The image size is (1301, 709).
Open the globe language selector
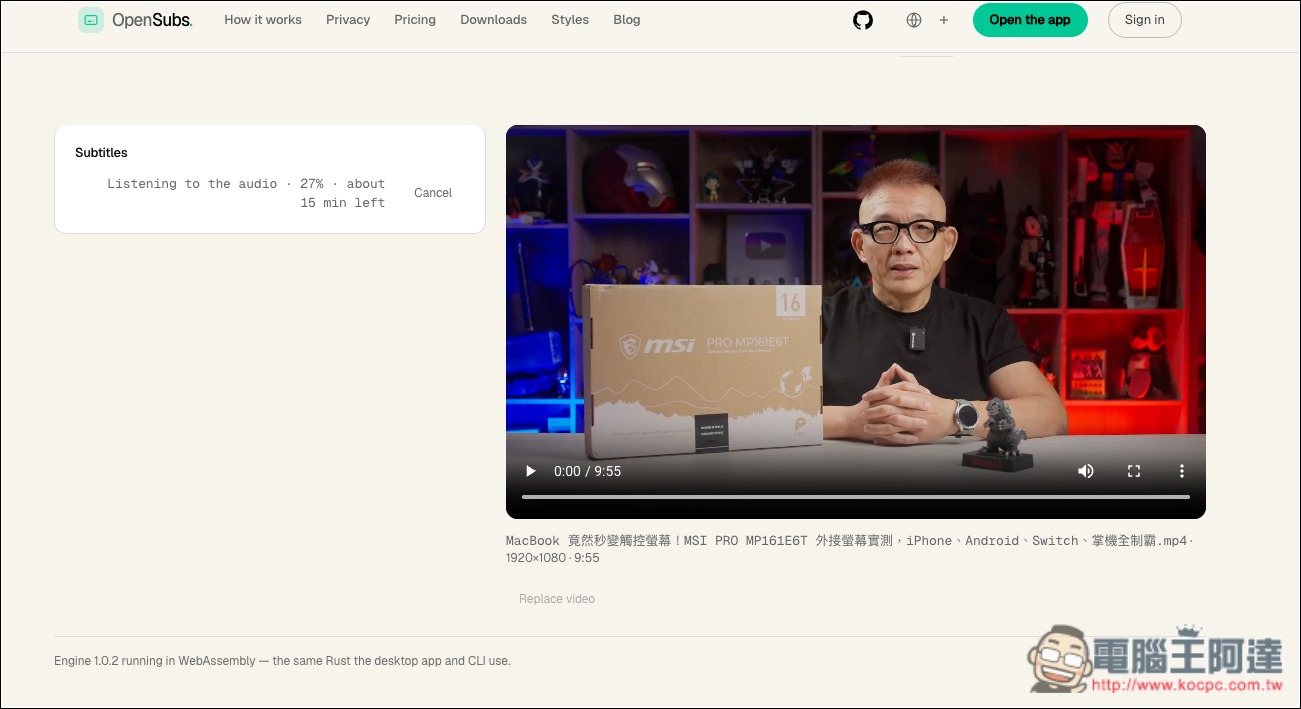point(914,20)
